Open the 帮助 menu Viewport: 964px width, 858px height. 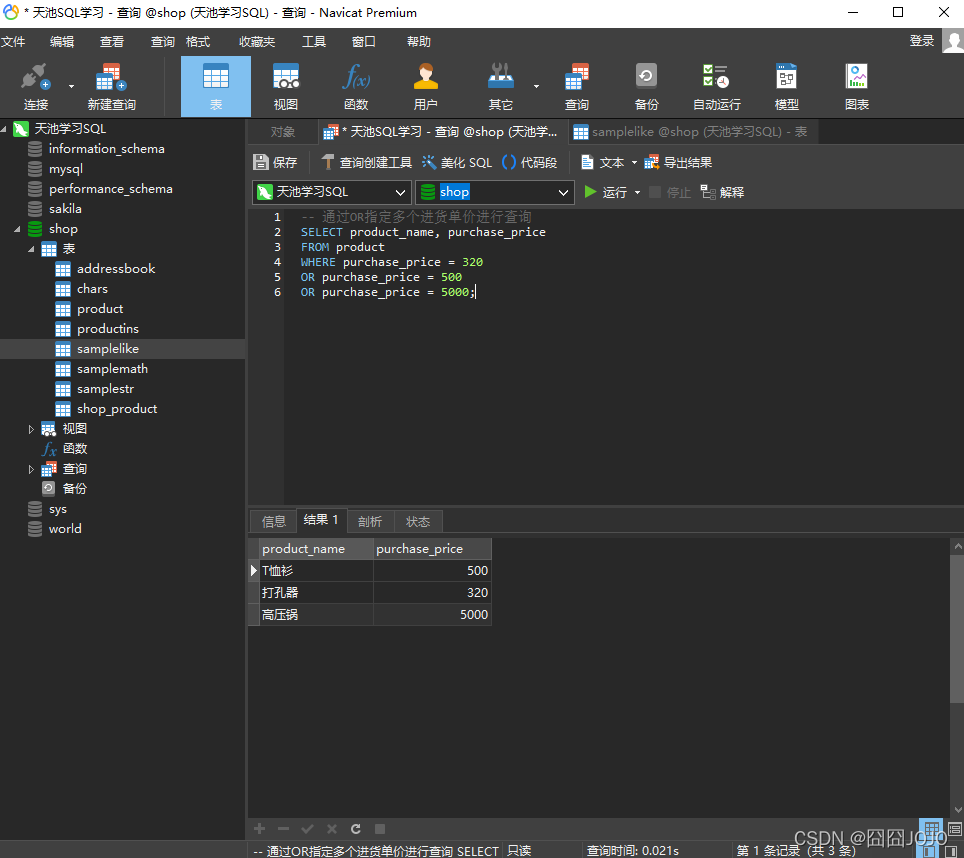[x=419, y=41]
